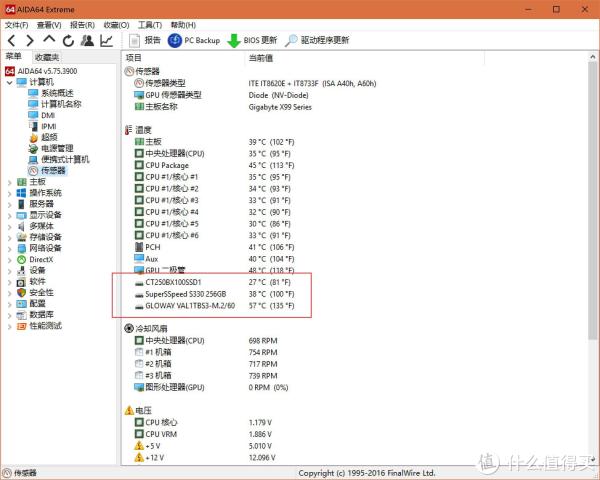Click 传感器 status bar entry
The height and width of the screenshot is (480, 600).
point(20,473)
